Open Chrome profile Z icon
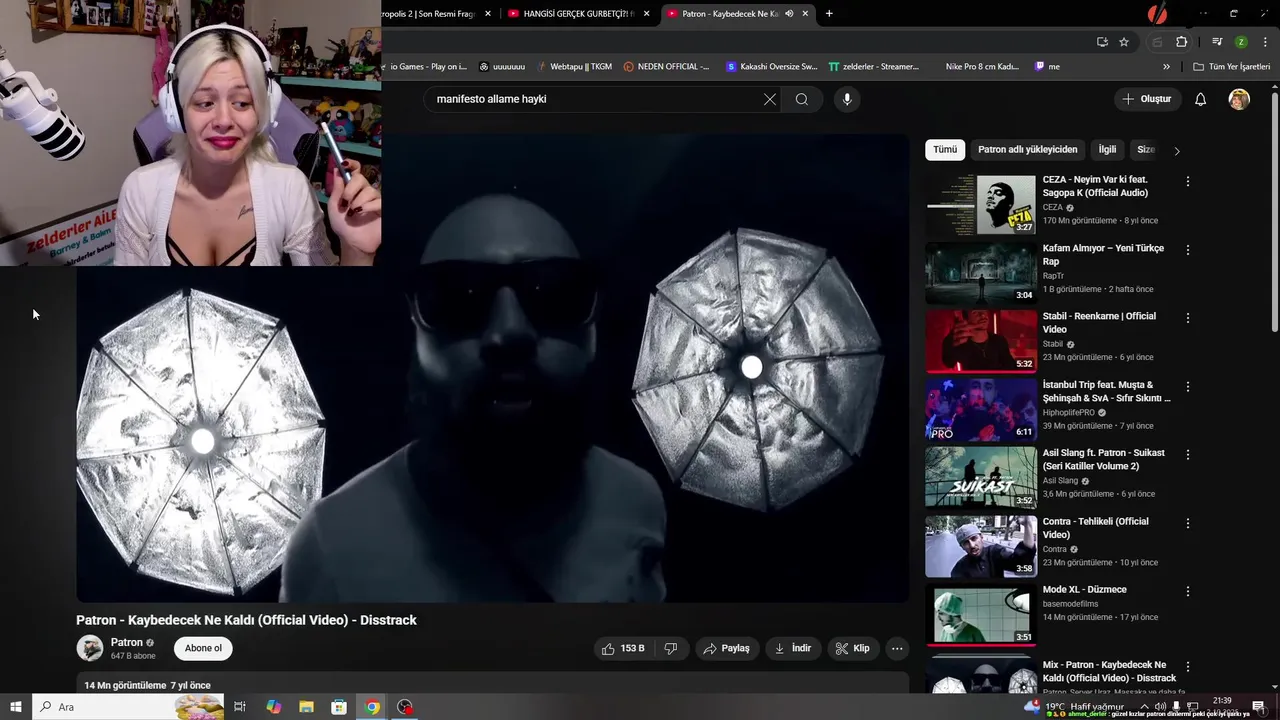This screenshot has height=720, width=1280. (1241, 42)
